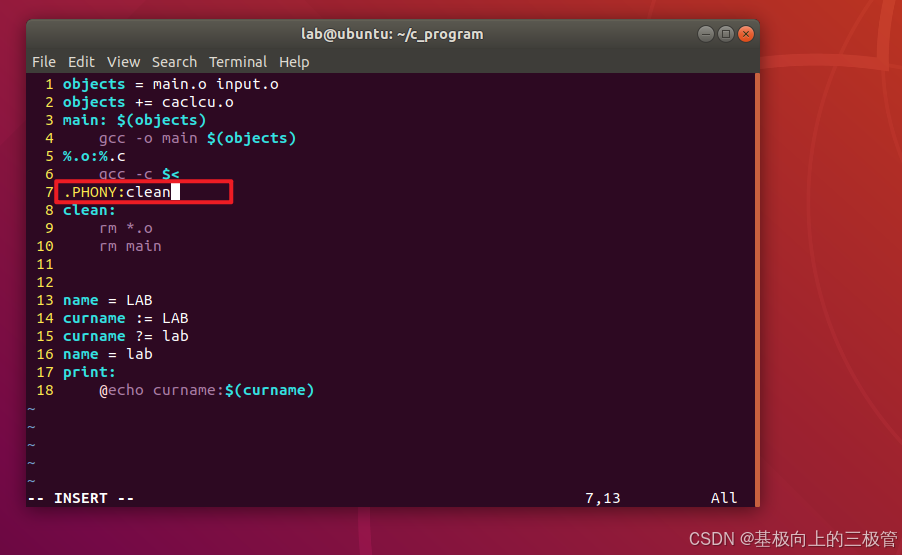Click '@echo curname:$(curname)' on line 18

(x=207, y=390)
